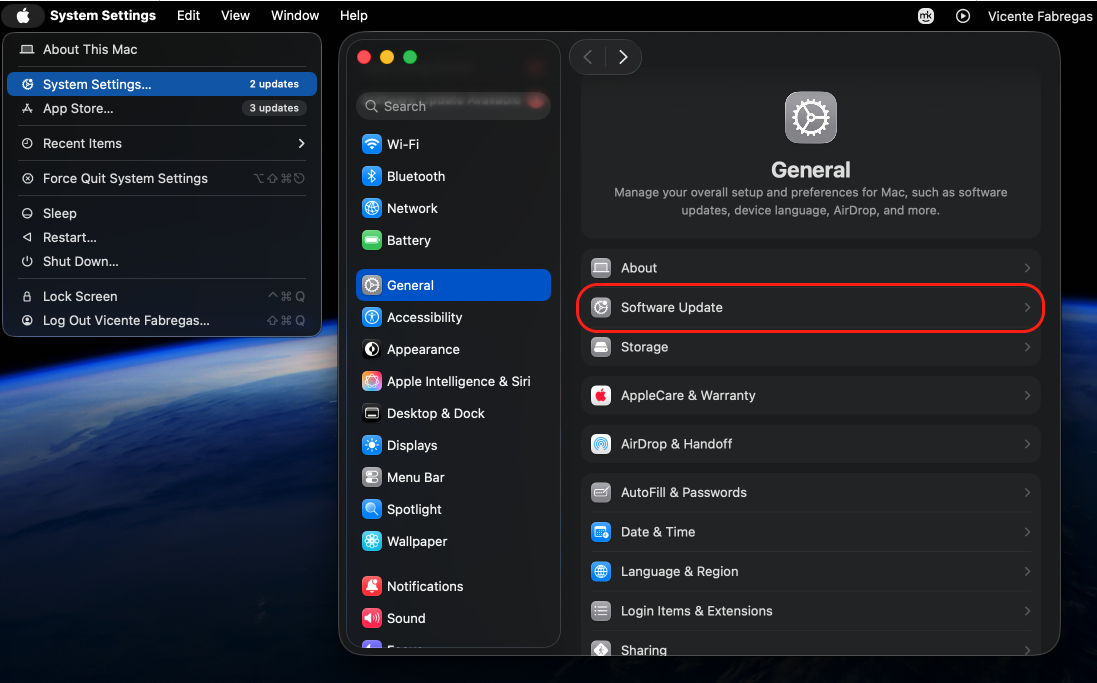Image resolution: width=1097 pixels, height=683 pixels.
Task: Click the 3 updates badge
Action: (274, 108)
